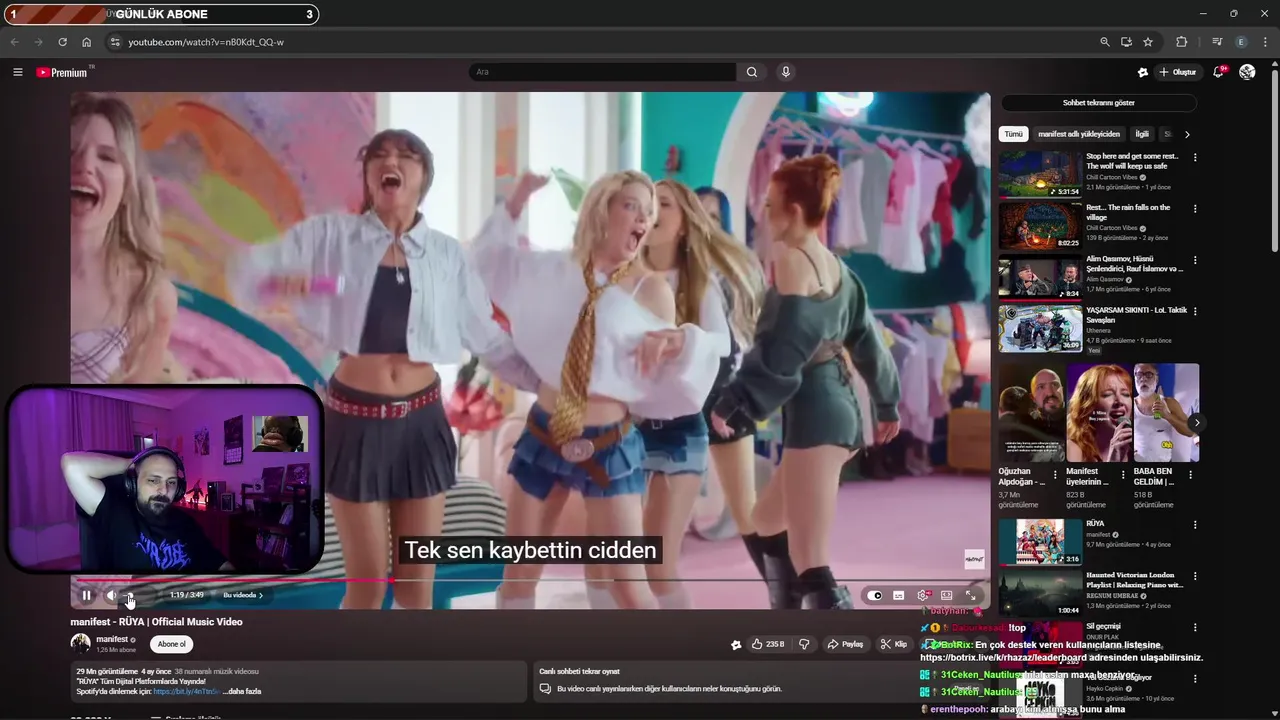Open the sparkle icon beside Oluştur
This screenshot has height=720, width=1280.
[x=1143, y=72]
